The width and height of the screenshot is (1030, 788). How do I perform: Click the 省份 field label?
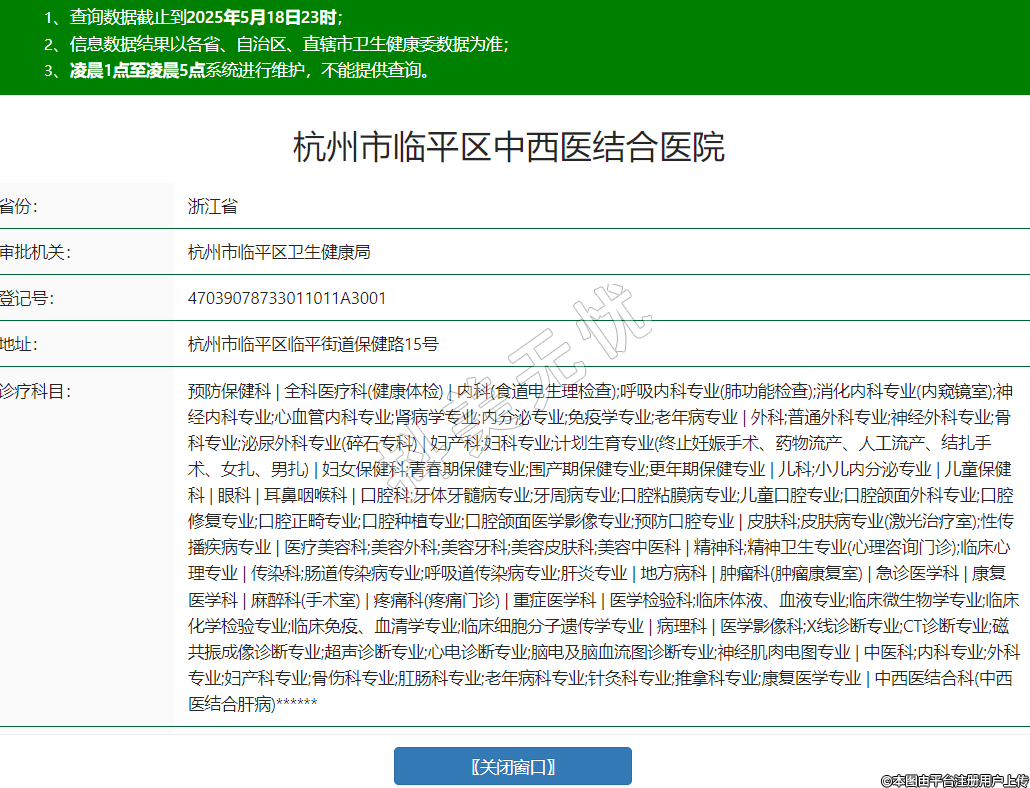[x=18, y=207]
